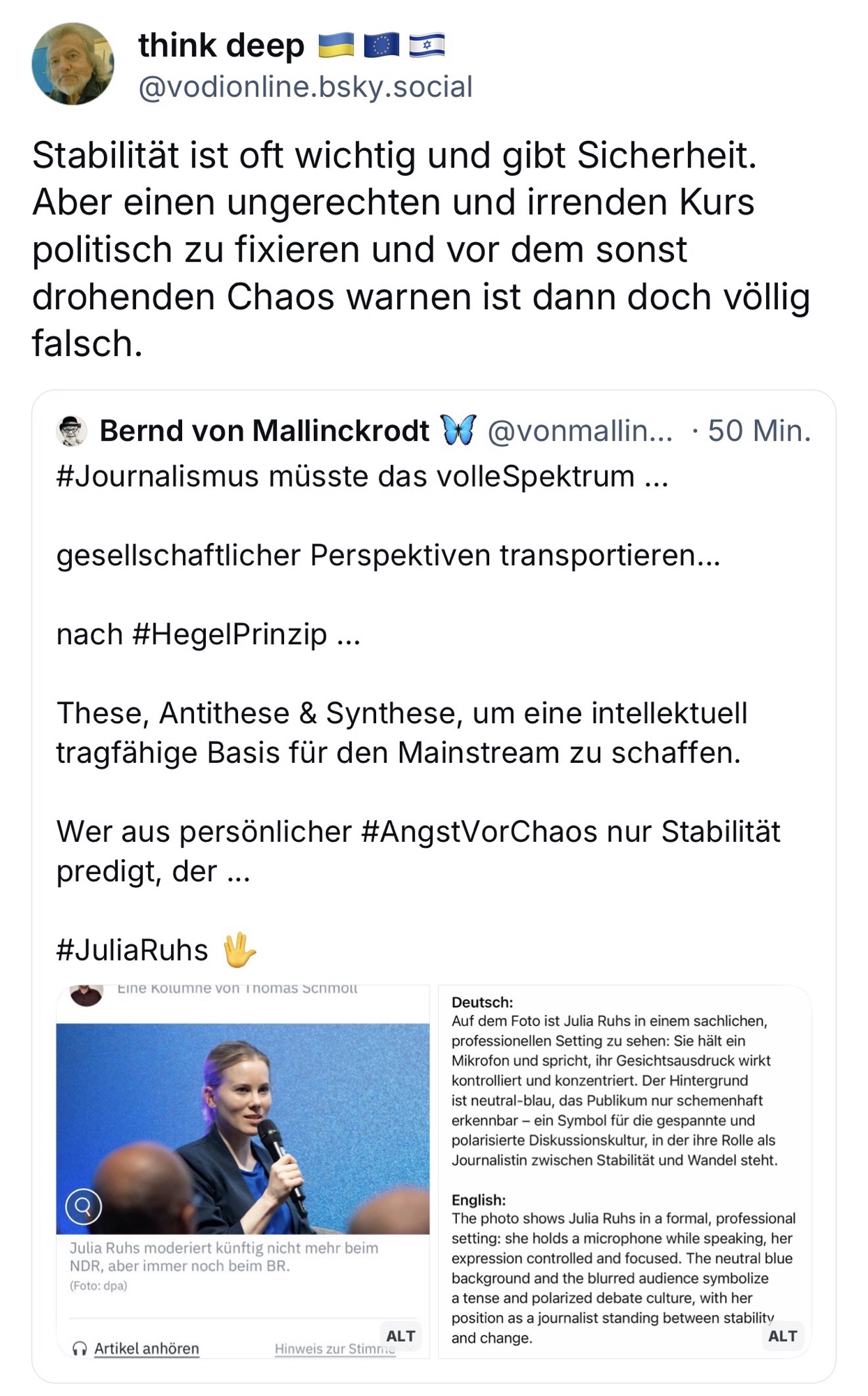
Task: Click Bernd von Mallinckrodt's small avatar
Action: [71, 431]
